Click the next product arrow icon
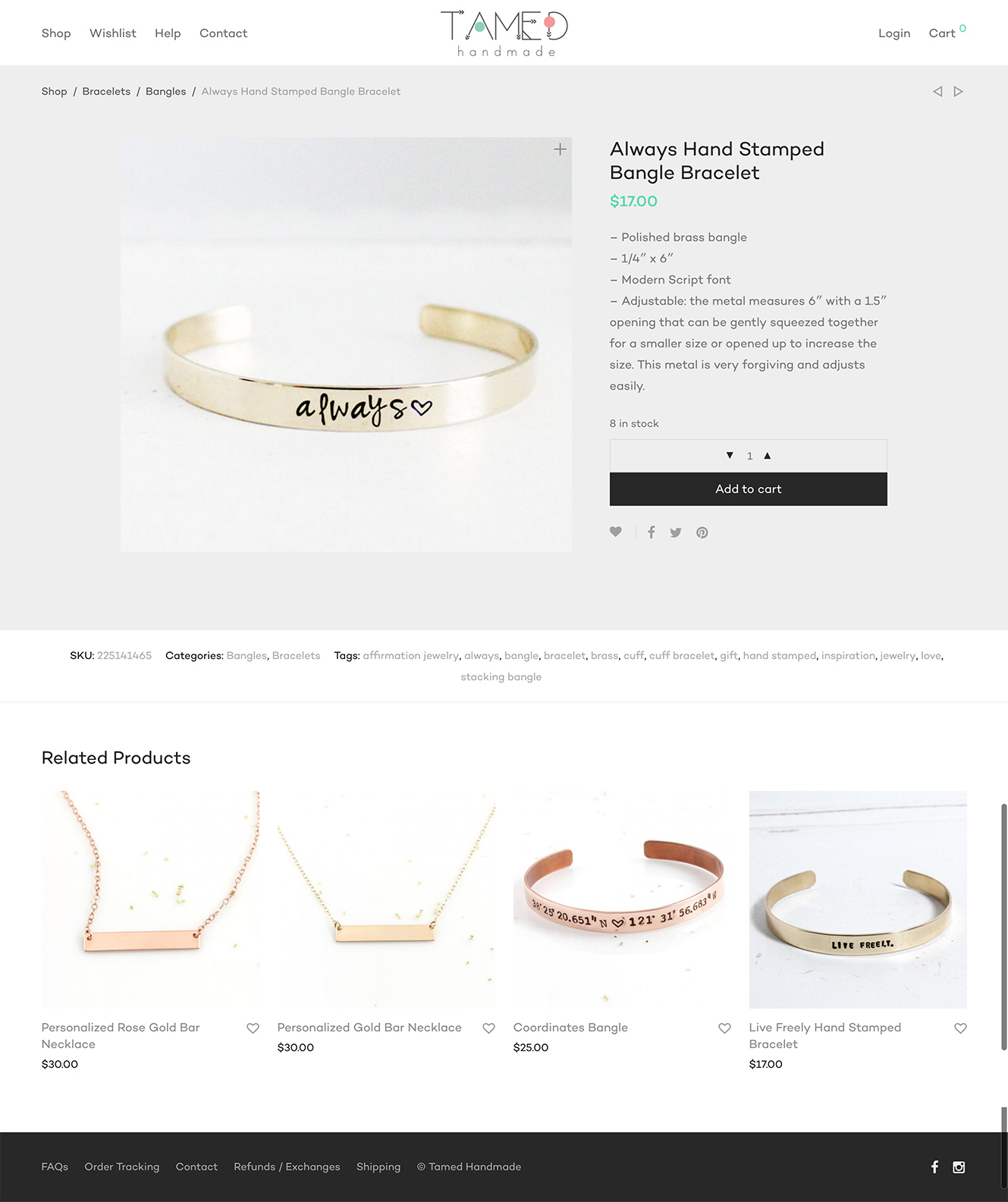The image size is (1008, 1202). pos(959,92)
